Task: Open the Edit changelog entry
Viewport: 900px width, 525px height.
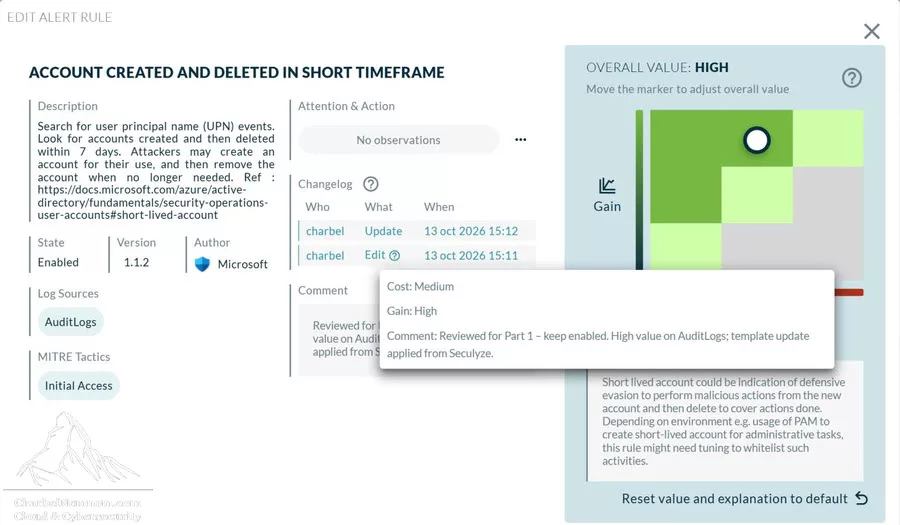Action: pos(375,255)
